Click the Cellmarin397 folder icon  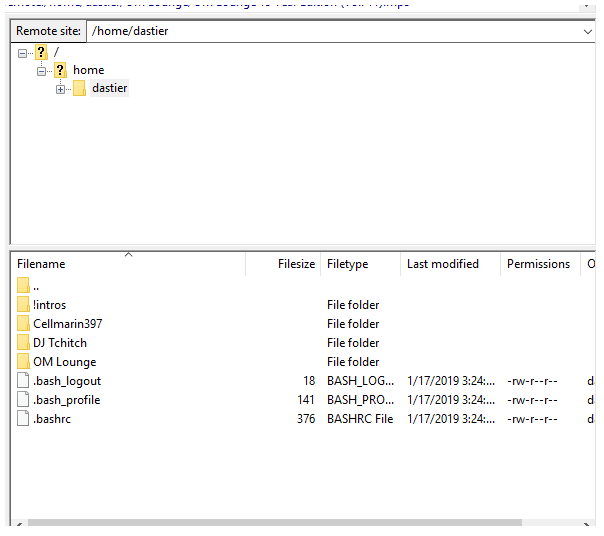click(23, 324)
